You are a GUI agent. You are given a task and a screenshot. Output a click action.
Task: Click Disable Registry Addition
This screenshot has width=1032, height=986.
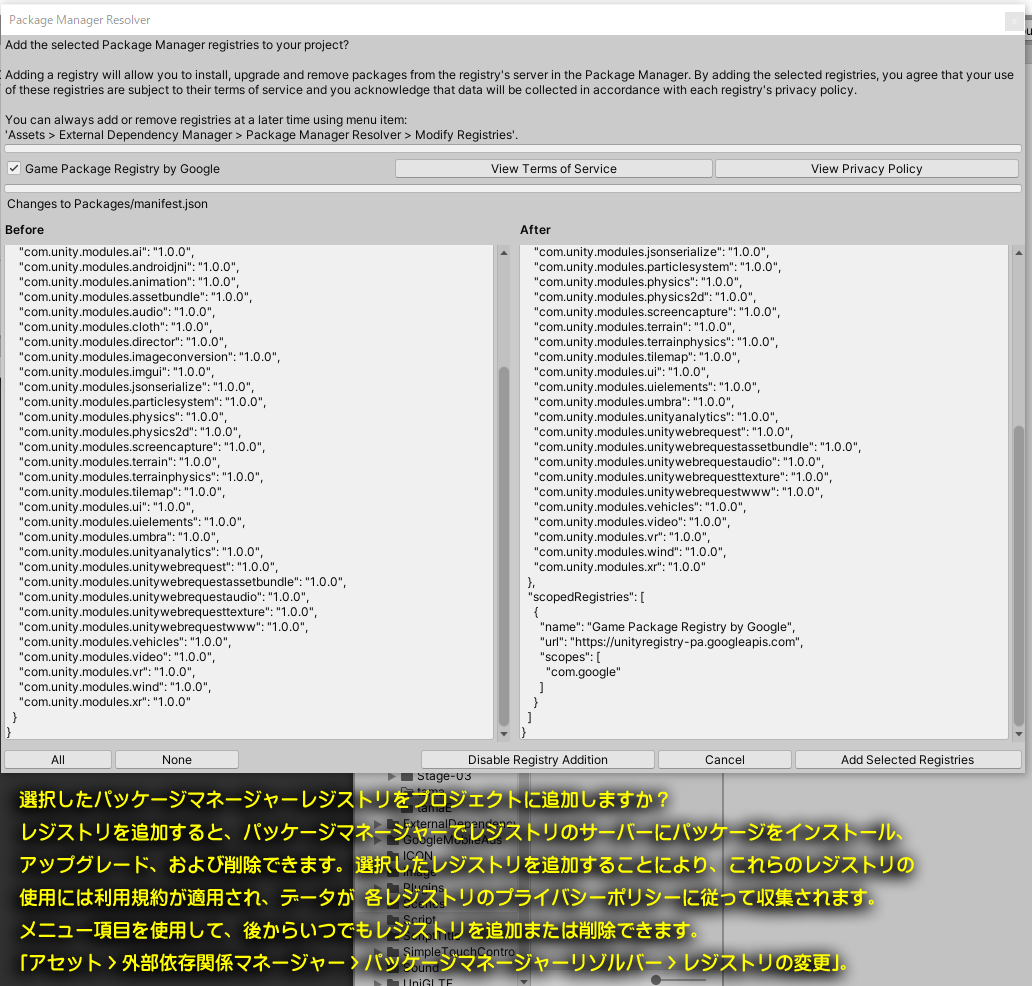pos(538,760)
